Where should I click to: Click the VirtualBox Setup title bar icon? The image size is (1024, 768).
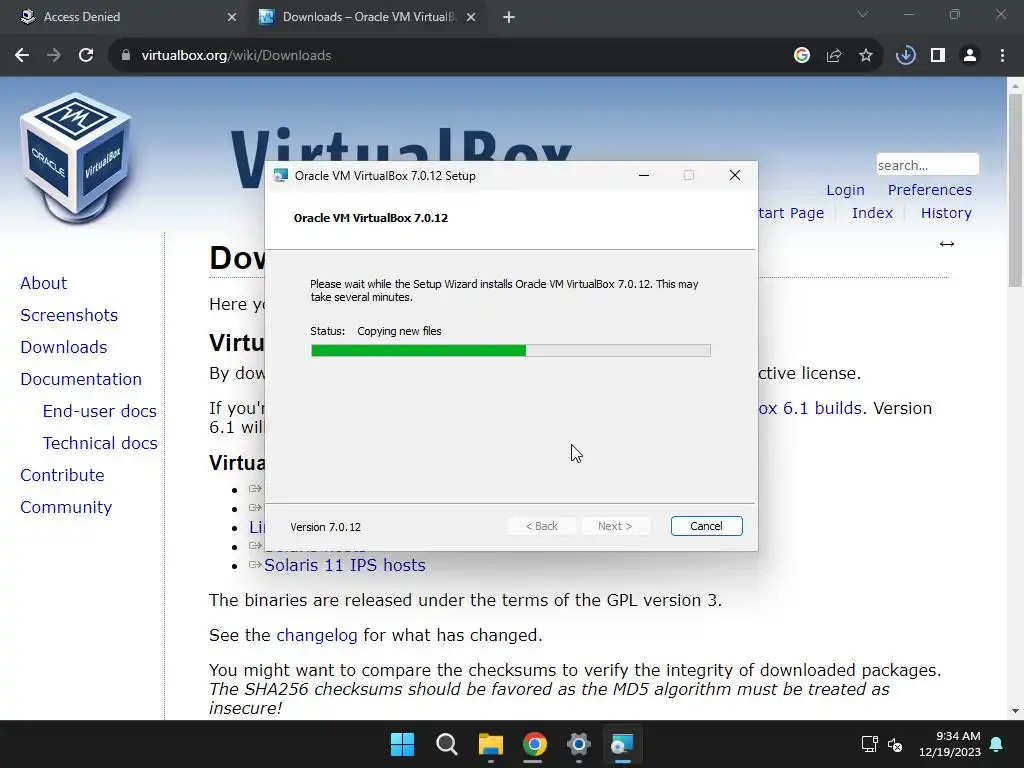tap(281, 175)
